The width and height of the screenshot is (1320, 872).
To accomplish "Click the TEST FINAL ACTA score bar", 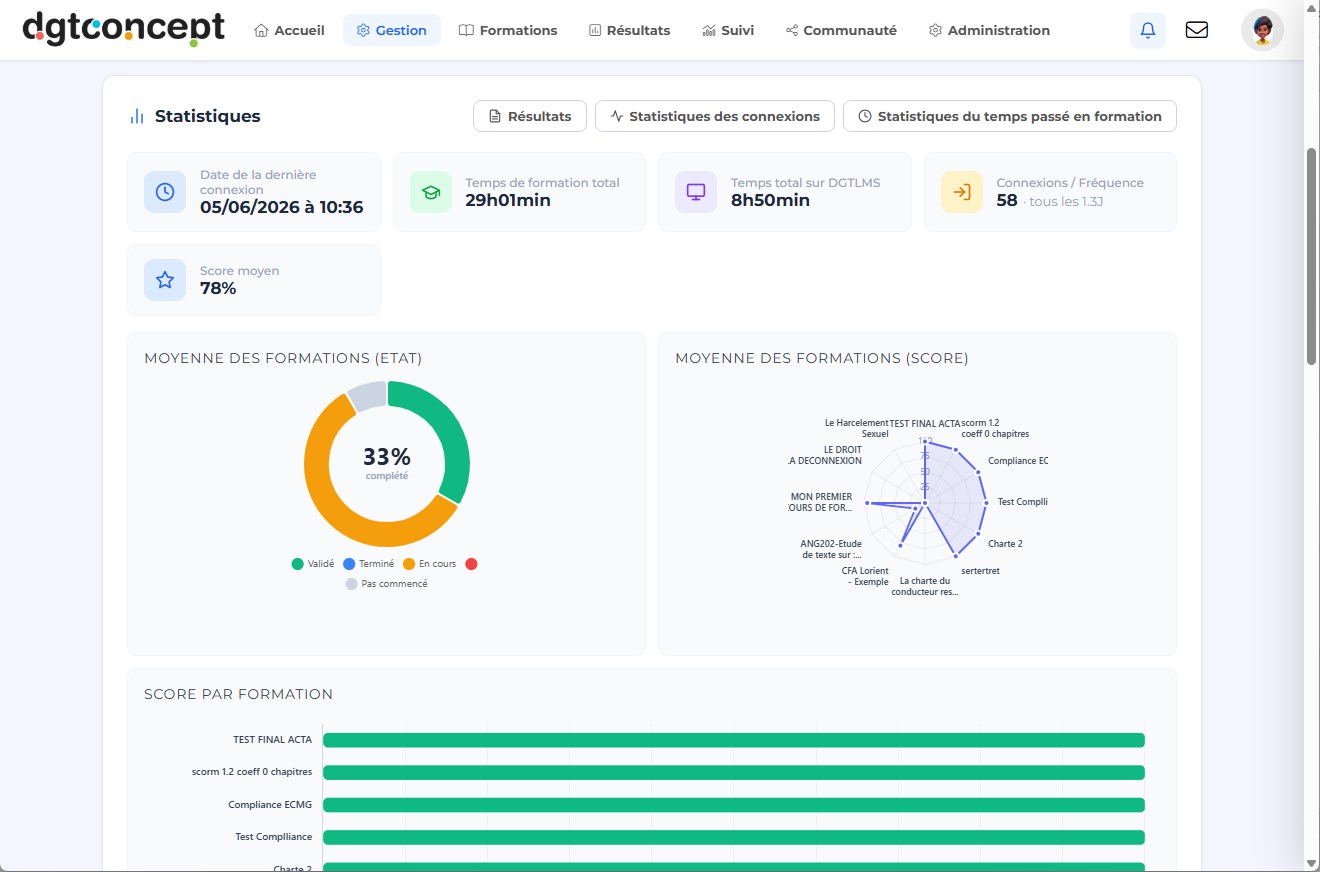I will [x=733, y=740].
